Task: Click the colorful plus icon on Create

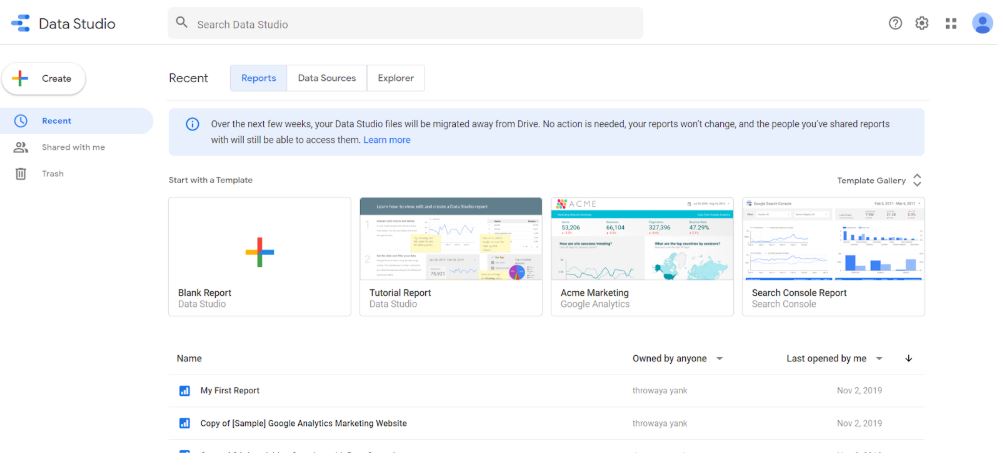Action: click(20, 79)
